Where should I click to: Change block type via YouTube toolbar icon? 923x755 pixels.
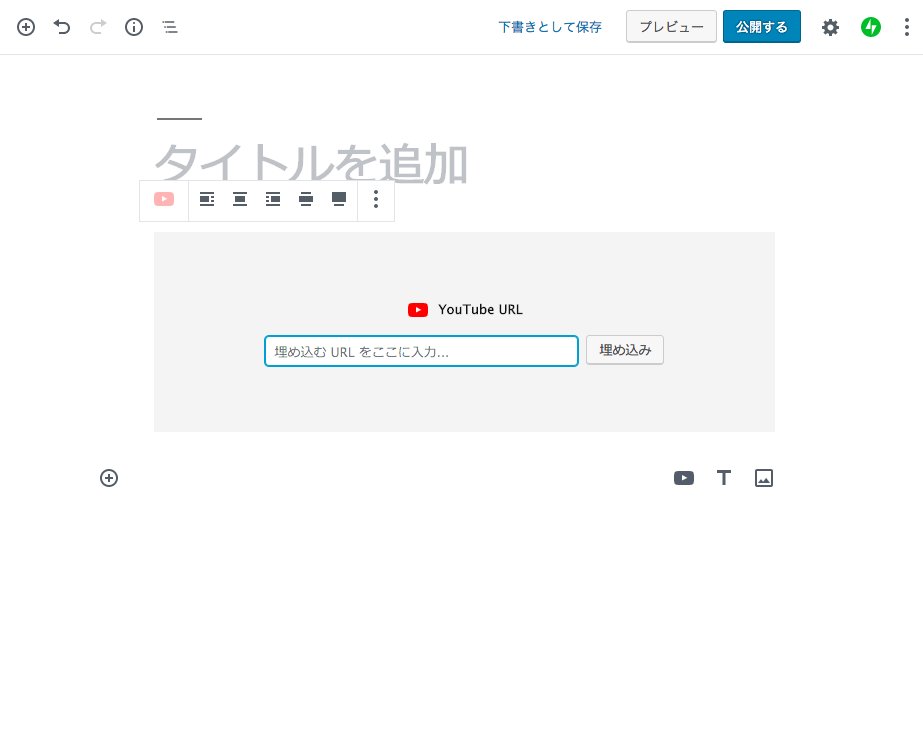164,199
